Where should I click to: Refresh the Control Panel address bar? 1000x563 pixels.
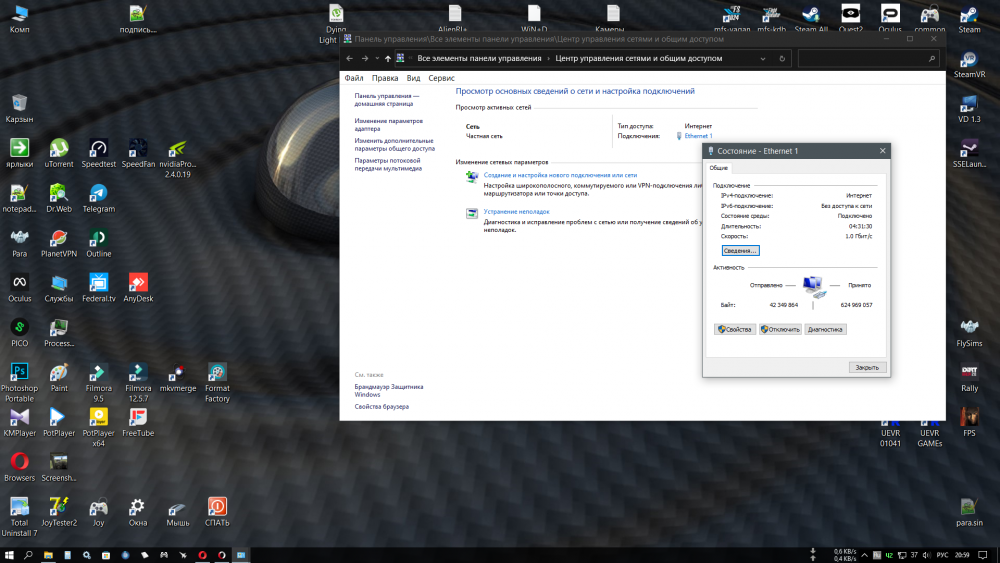click(x=784, y=59)
